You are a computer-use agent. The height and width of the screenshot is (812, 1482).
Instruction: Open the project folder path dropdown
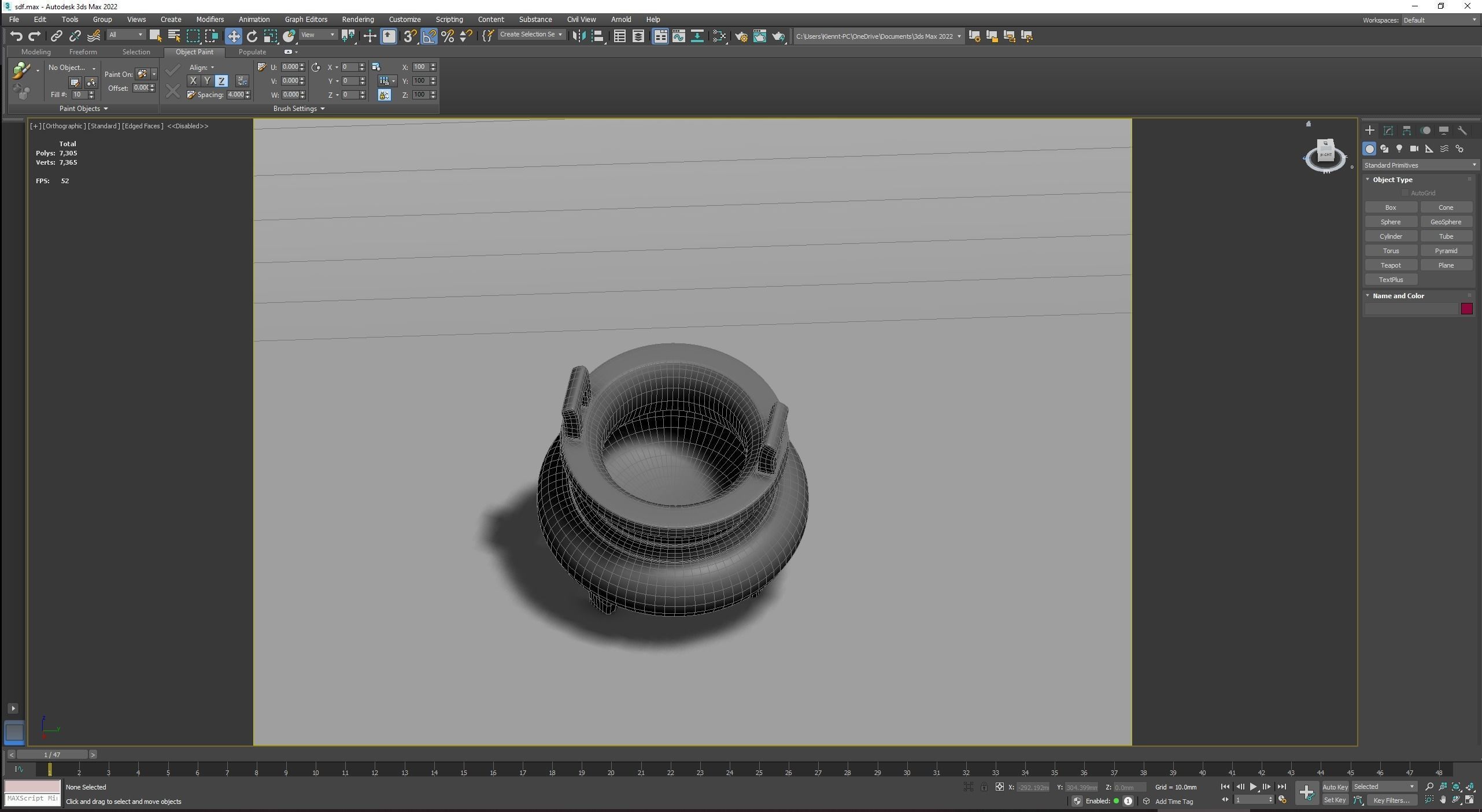[878, 36]
